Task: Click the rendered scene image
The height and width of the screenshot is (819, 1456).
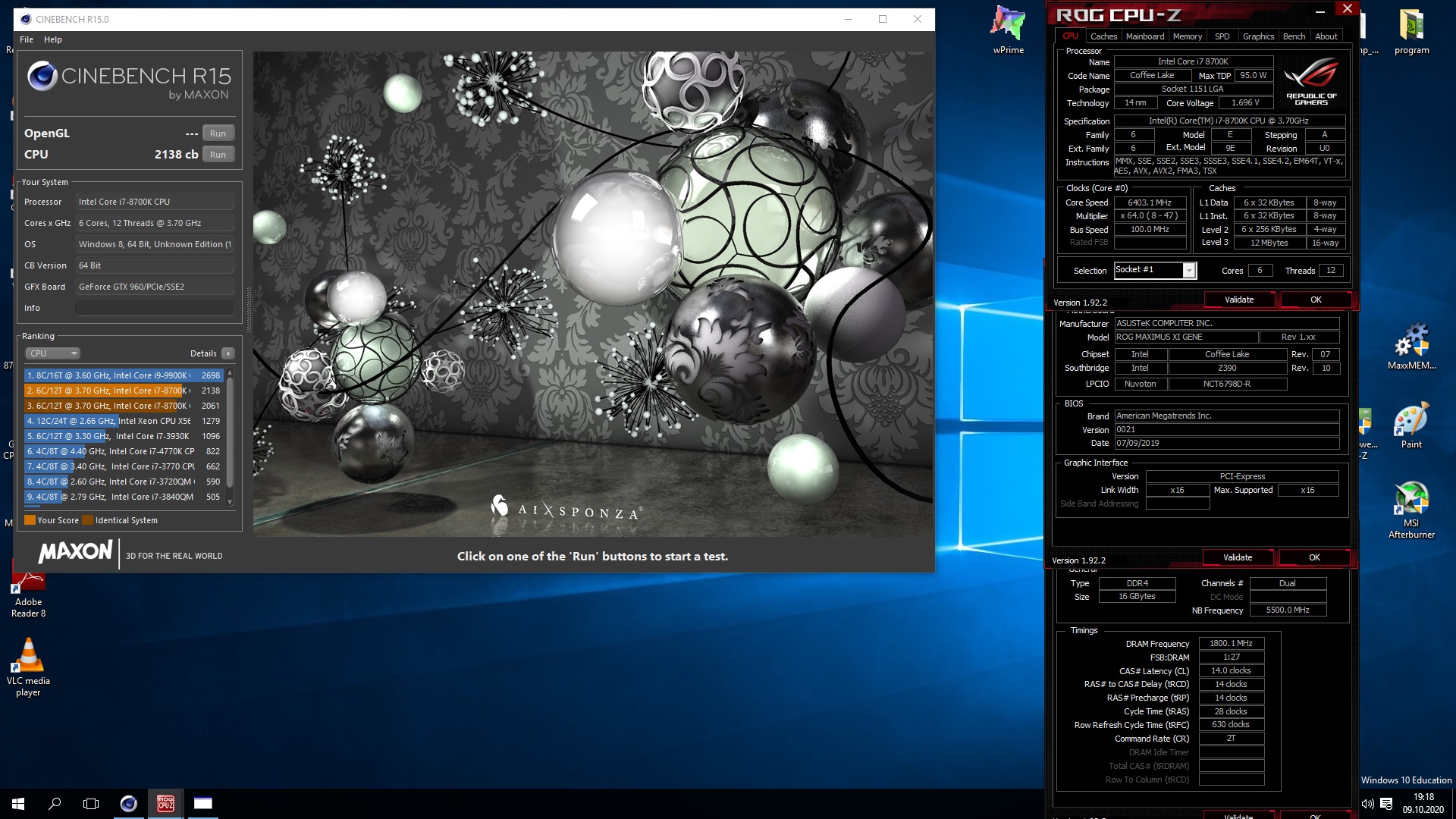Action: [x=594, y=294]
